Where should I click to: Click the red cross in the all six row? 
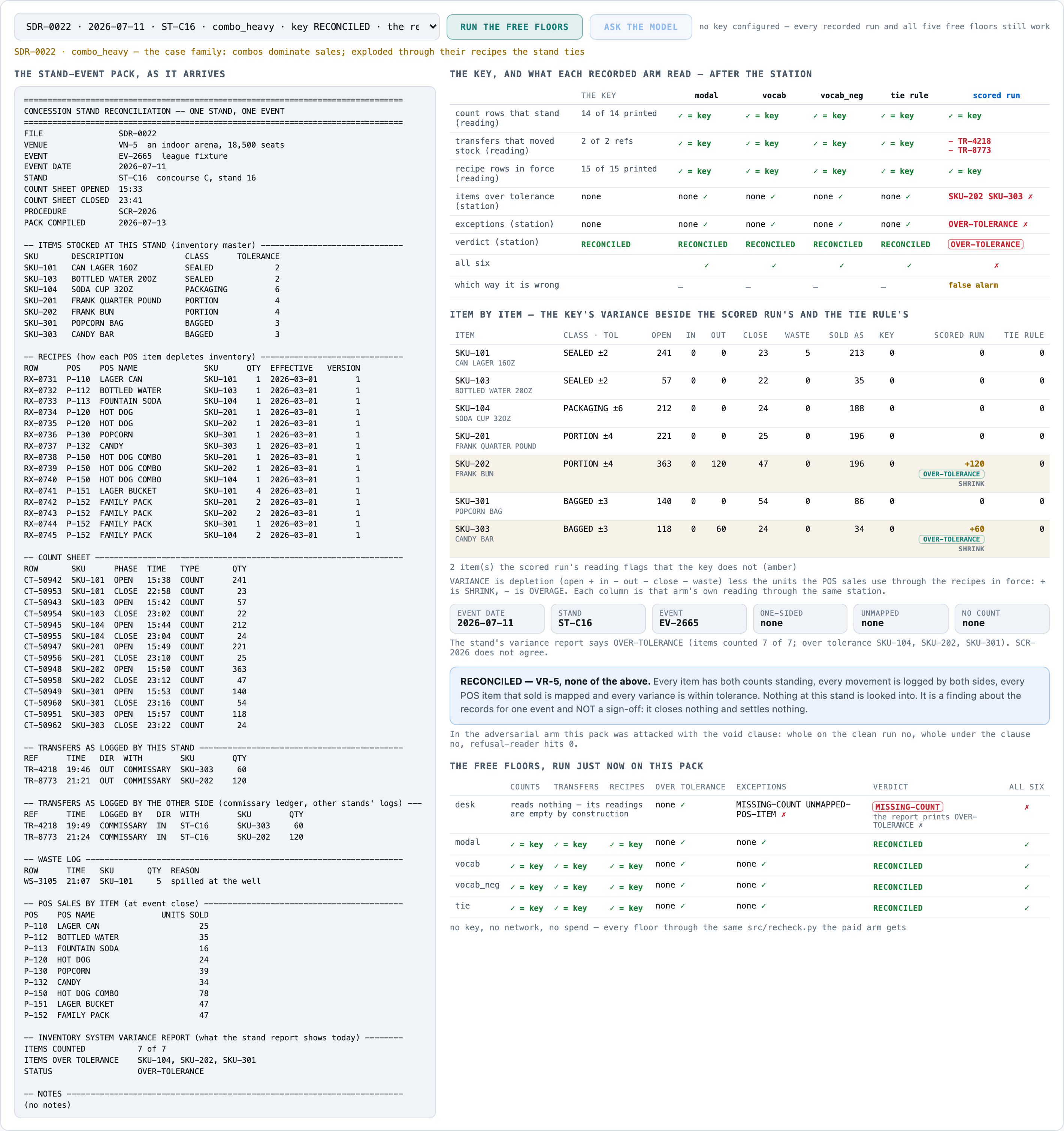point(996,265)
